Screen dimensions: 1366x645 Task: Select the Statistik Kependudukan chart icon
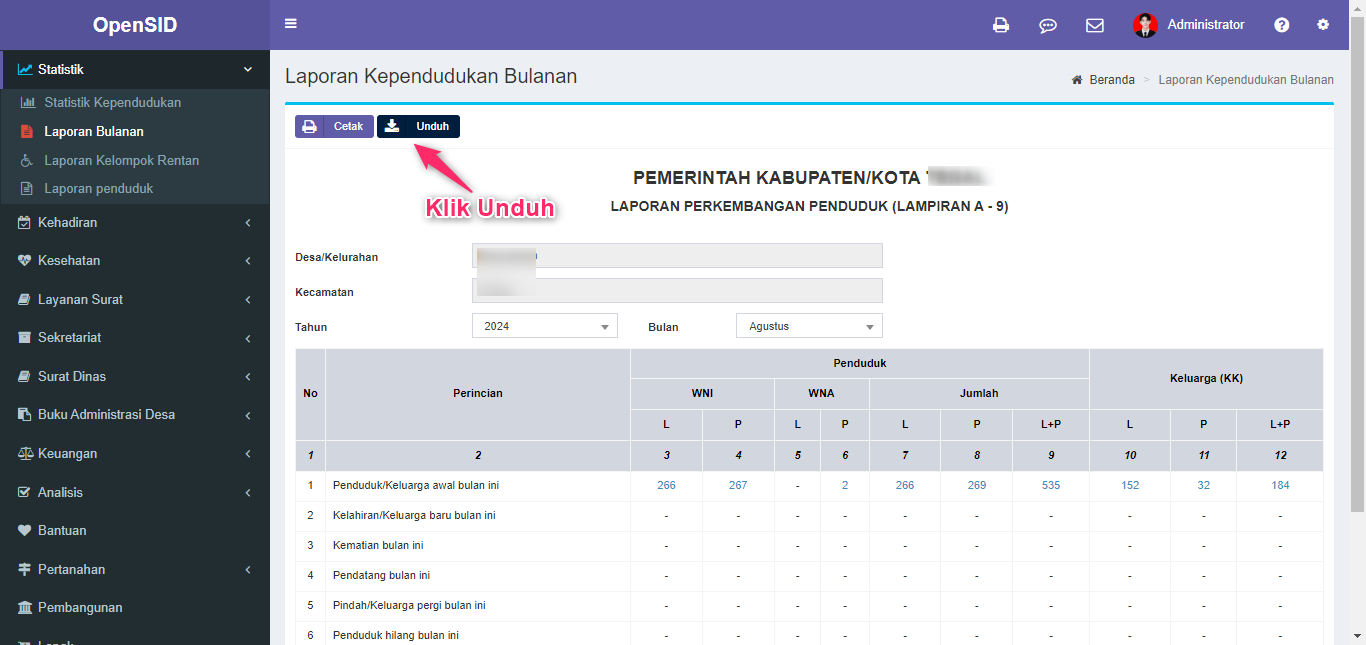pos(27,102)
